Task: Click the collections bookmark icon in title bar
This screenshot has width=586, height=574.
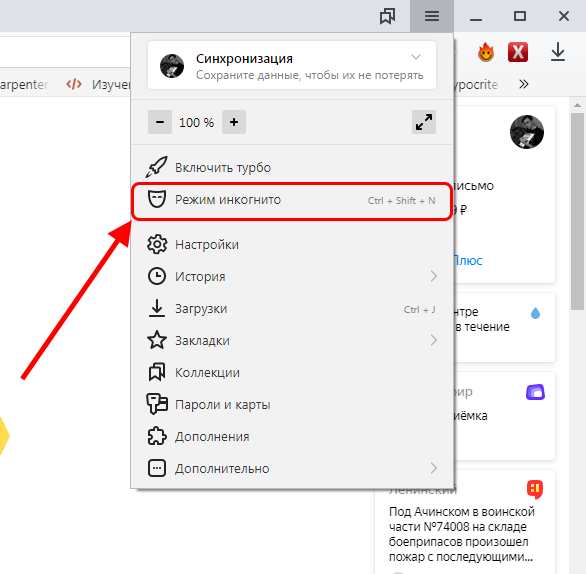Action: click(x=387, y=16)
